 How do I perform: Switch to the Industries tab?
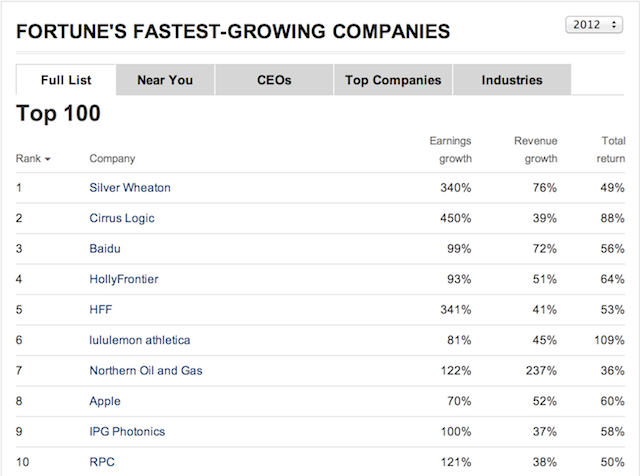coord(512,80)
